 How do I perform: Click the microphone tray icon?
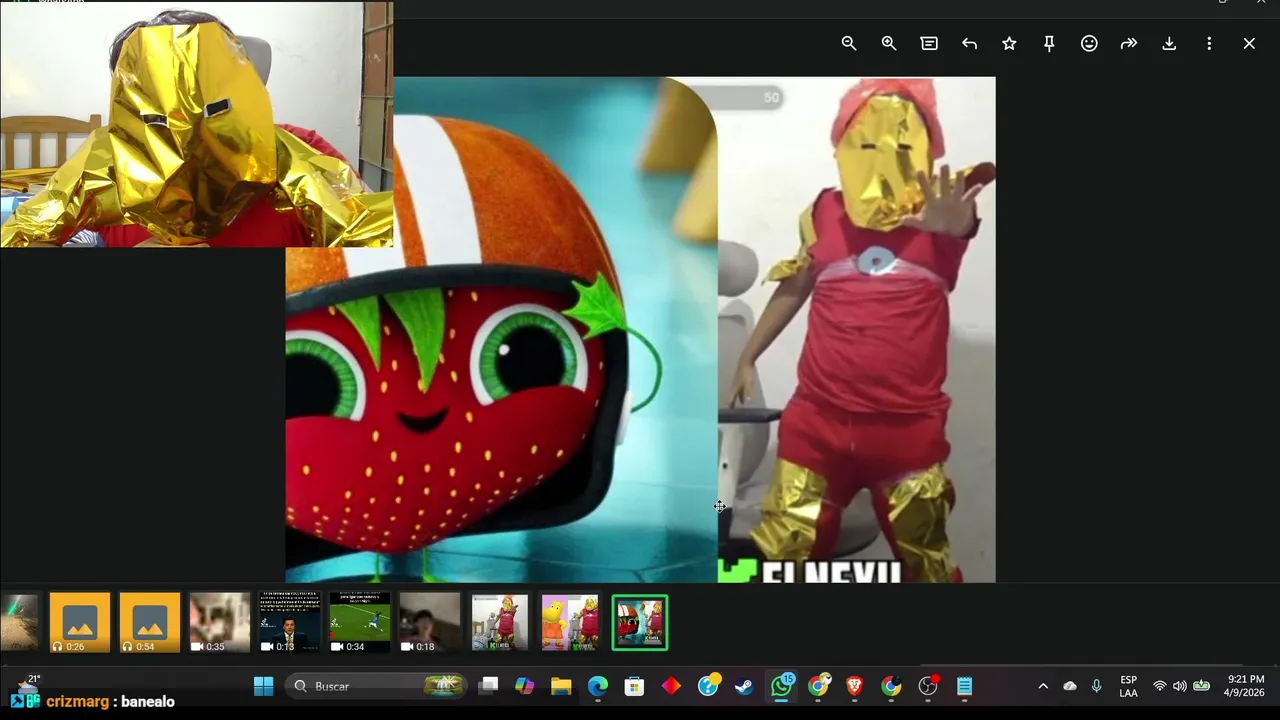coord(1097,686)
